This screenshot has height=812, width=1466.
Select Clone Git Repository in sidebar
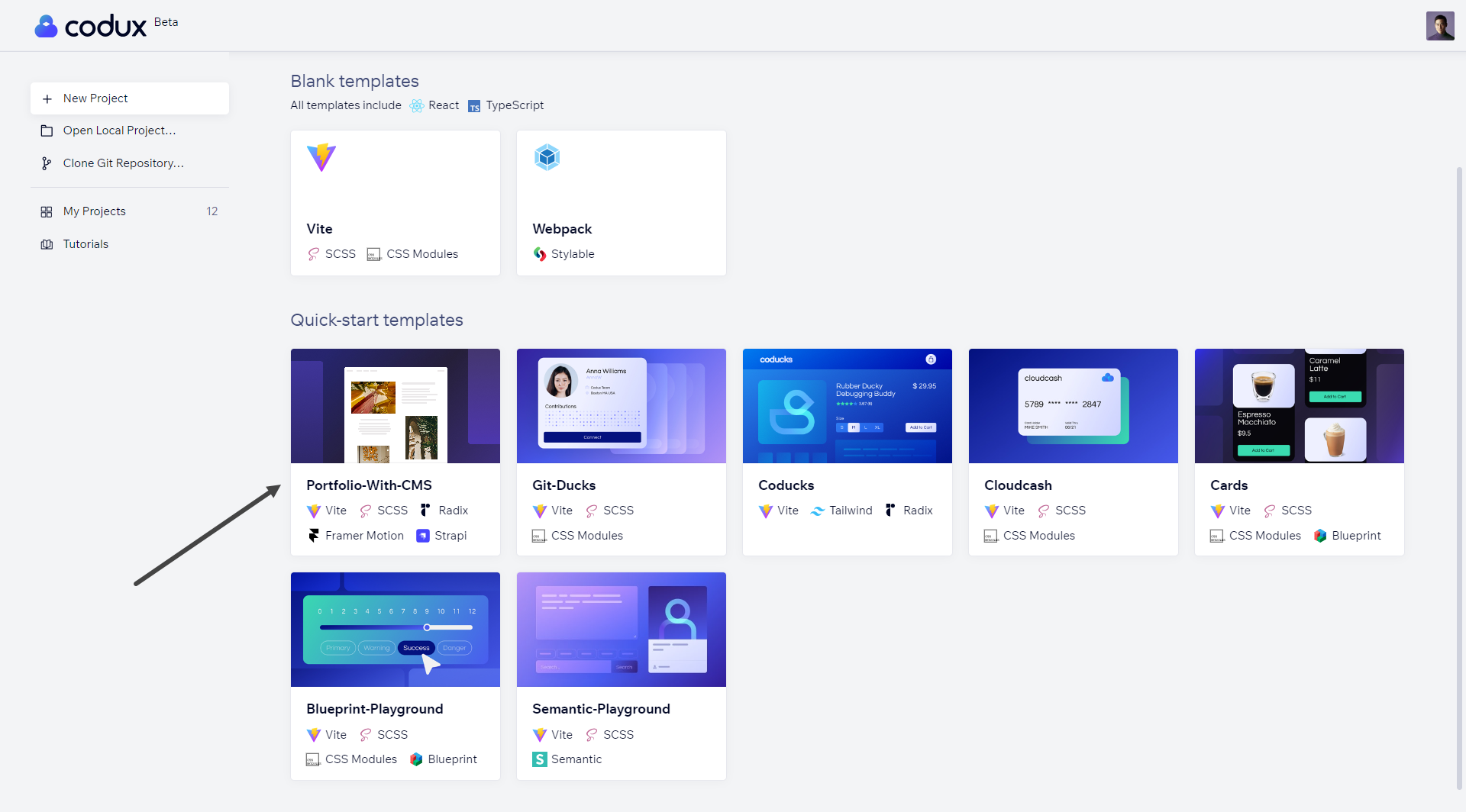click(x=130, y=163)
